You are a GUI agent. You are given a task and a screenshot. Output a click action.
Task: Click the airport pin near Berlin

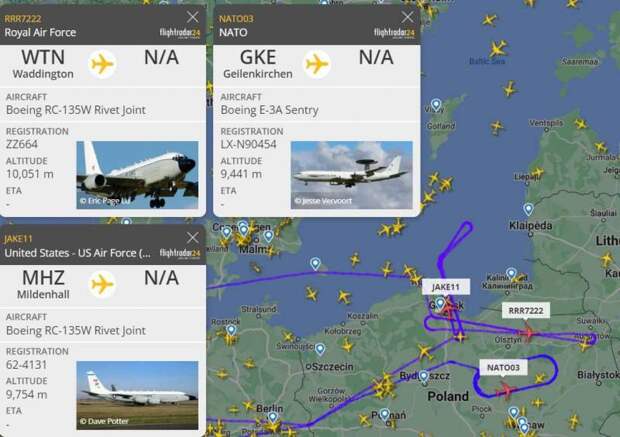[272, 418]
